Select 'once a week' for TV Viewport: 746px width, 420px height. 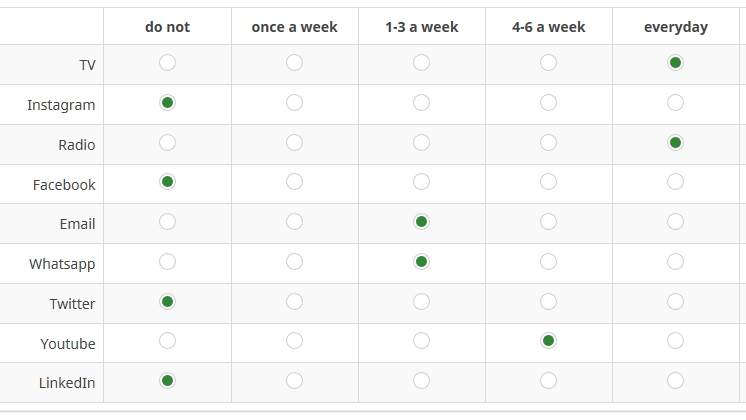click(x=294, y=63)
